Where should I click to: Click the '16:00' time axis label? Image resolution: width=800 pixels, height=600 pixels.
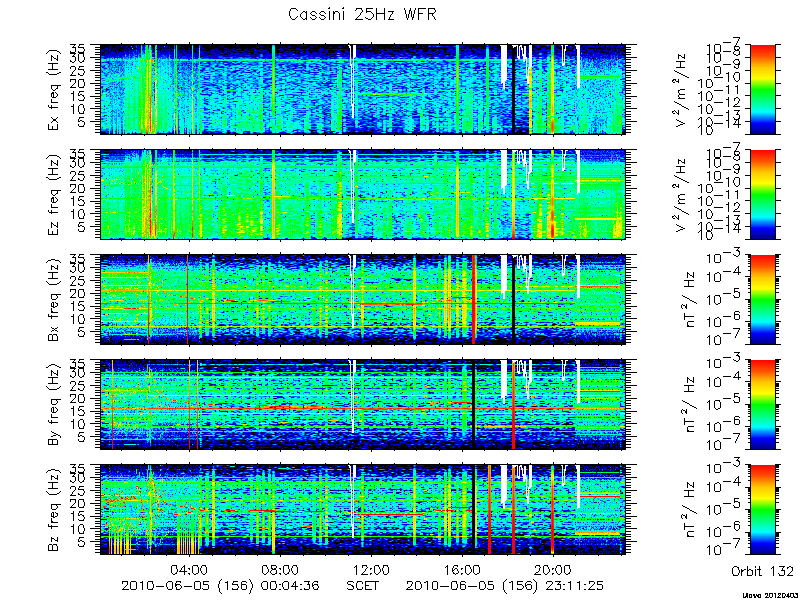pos(462,569)
